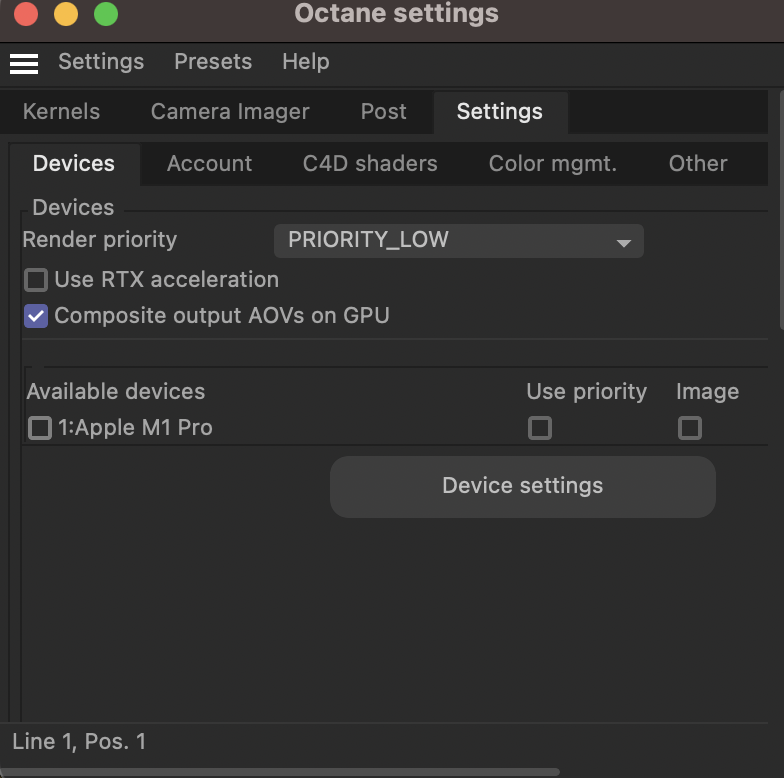This screenshot has height=778, width=784.
Task: Switch to the Camera Imager tab
Action: pos(230,112)
